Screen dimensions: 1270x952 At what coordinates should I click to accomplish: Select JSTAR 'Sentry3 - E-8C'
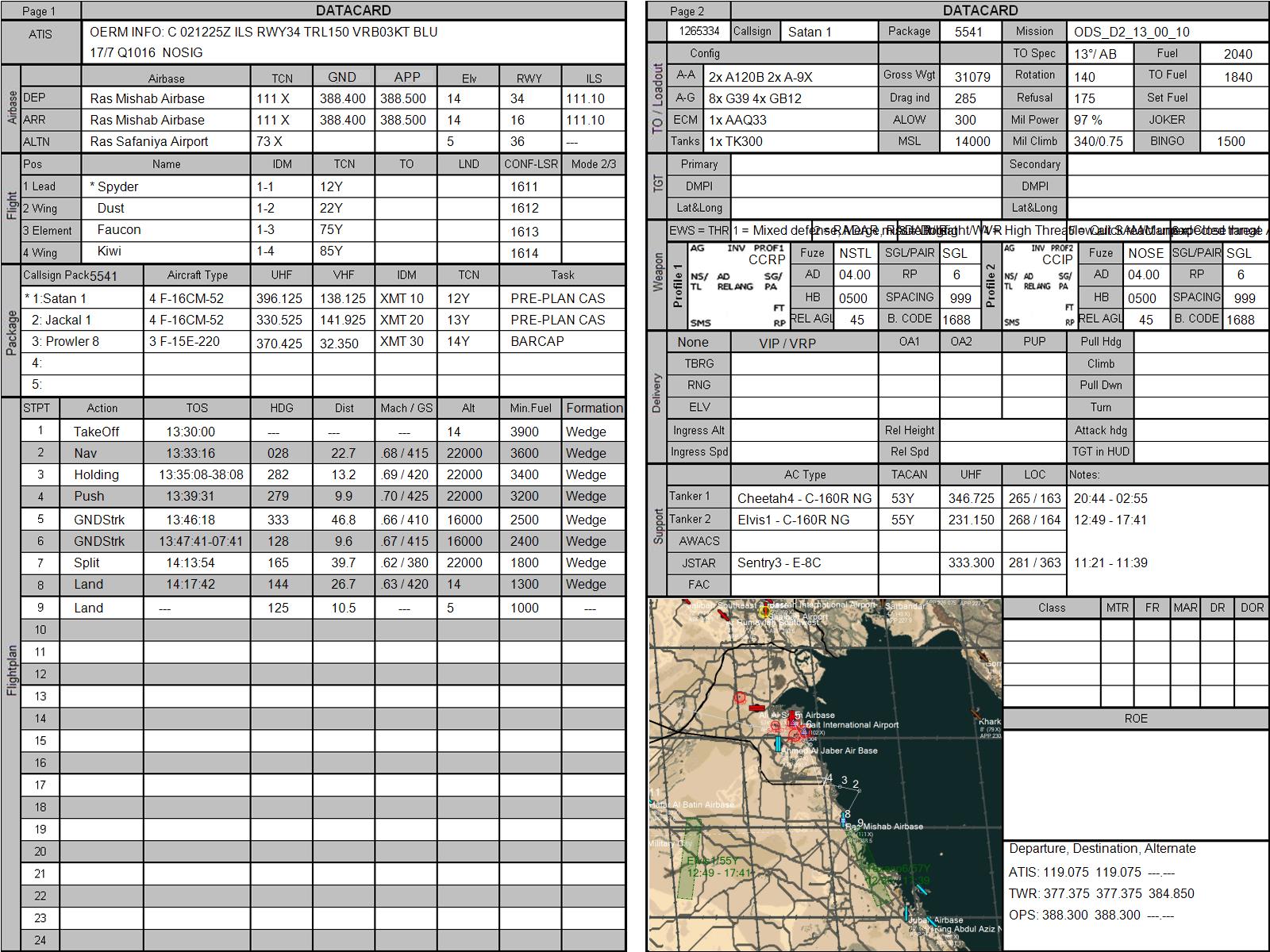click(779, 562)
